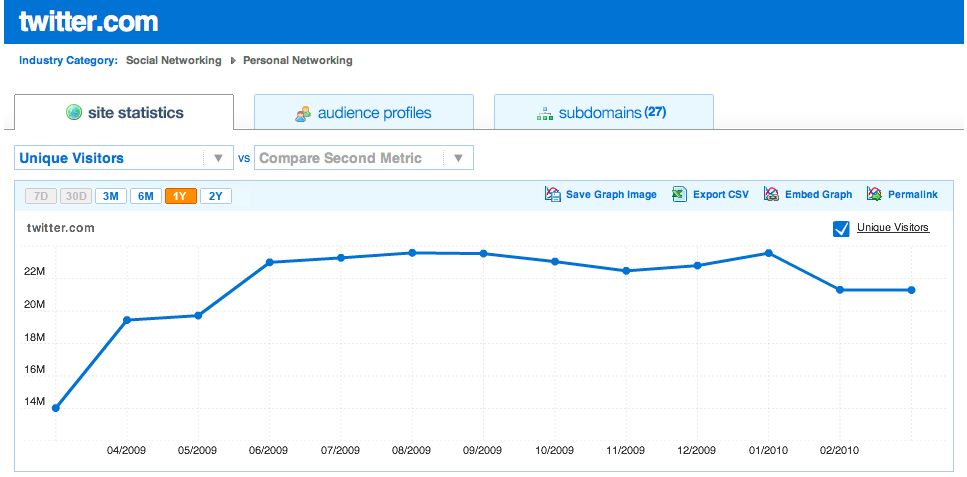Click the 05/2009 data point on the line
967x477 pixels.
tap(198, 315)
